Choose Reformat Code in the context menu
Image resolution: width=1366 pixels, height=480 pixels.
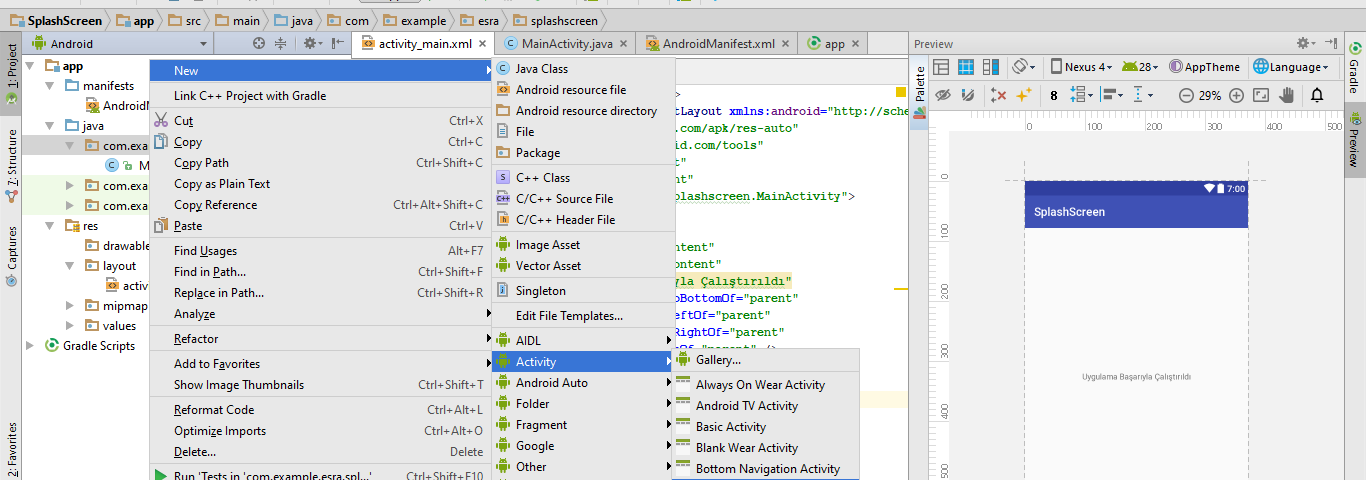point(320,410)
